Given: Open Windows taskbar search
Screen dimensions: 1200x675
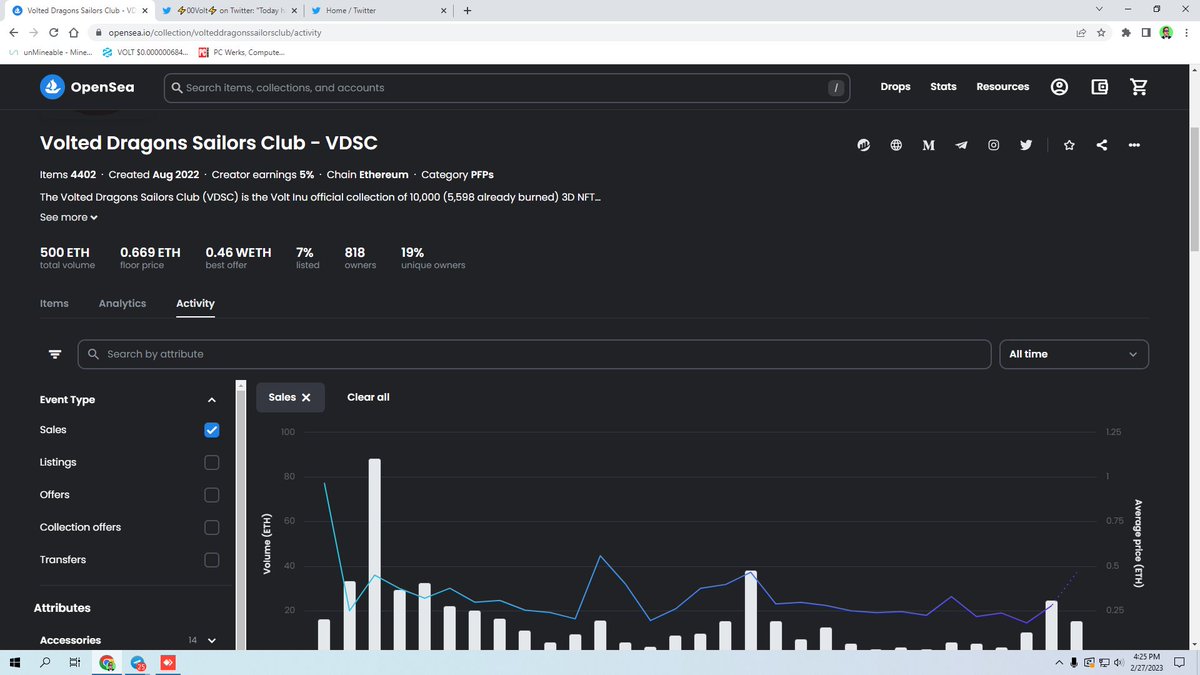Looking at the screenshot, I should coord(46,663).
